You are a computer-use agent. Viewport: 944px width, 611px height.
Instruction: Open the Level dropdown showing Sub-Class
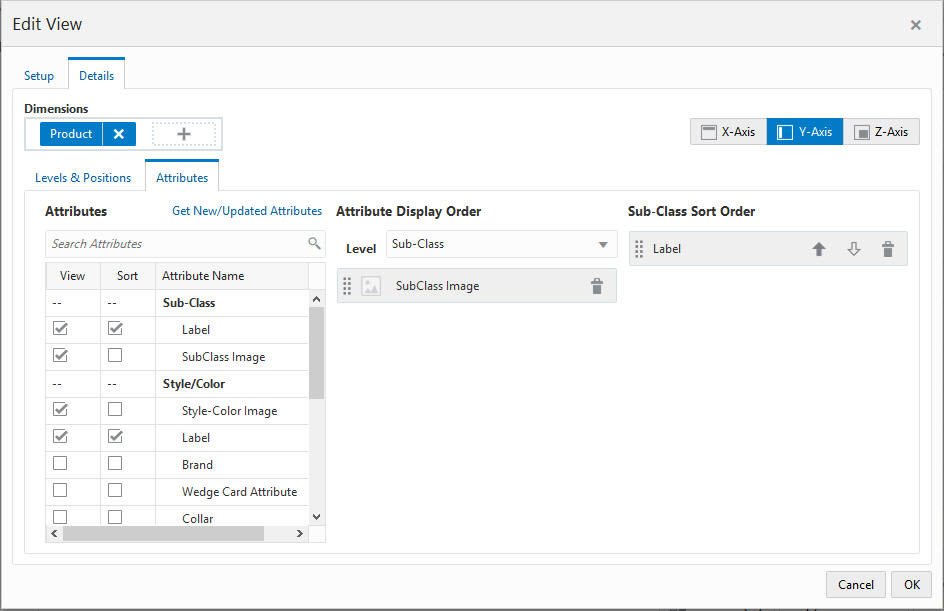(x=500, y=244)
